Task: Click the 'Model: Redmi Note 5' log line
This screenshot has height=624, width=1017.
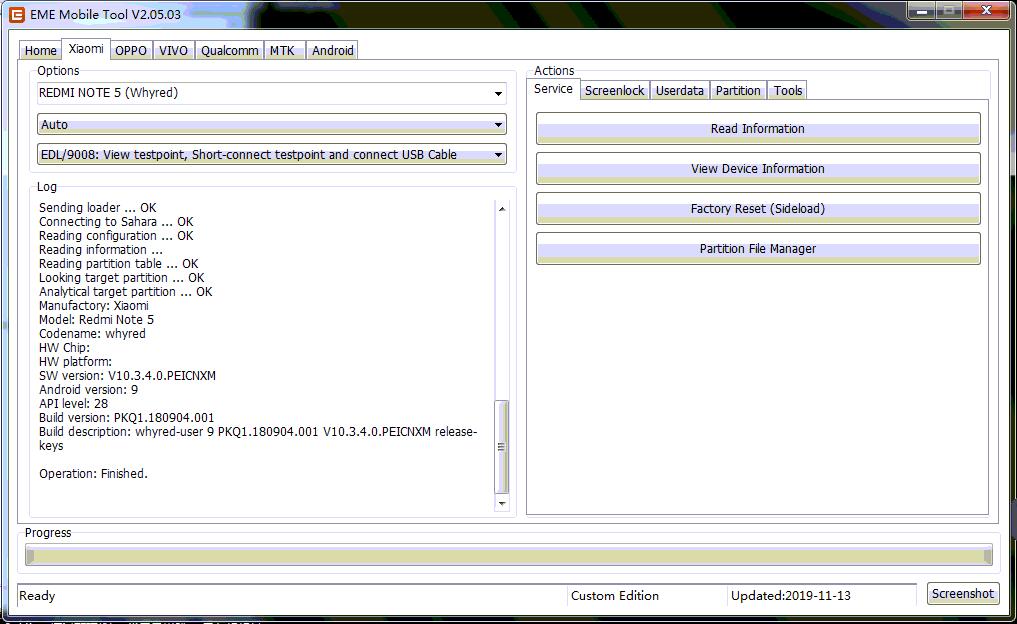Action: (x=96, y=320)
